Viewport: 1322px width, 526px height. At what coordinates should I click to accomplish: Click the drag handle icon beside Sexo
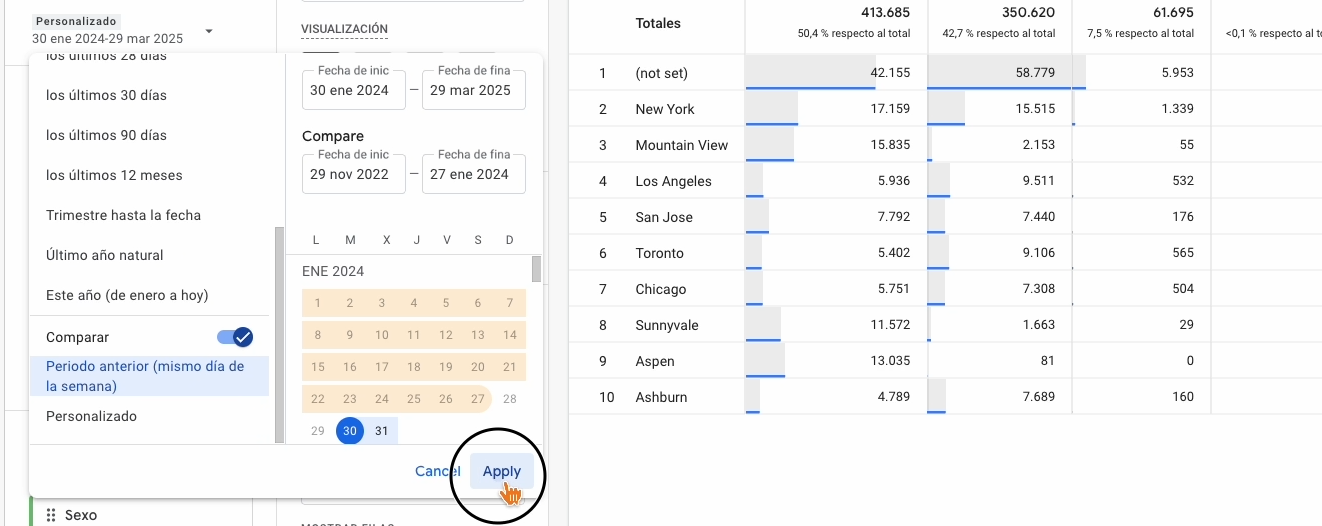[51, 515]
